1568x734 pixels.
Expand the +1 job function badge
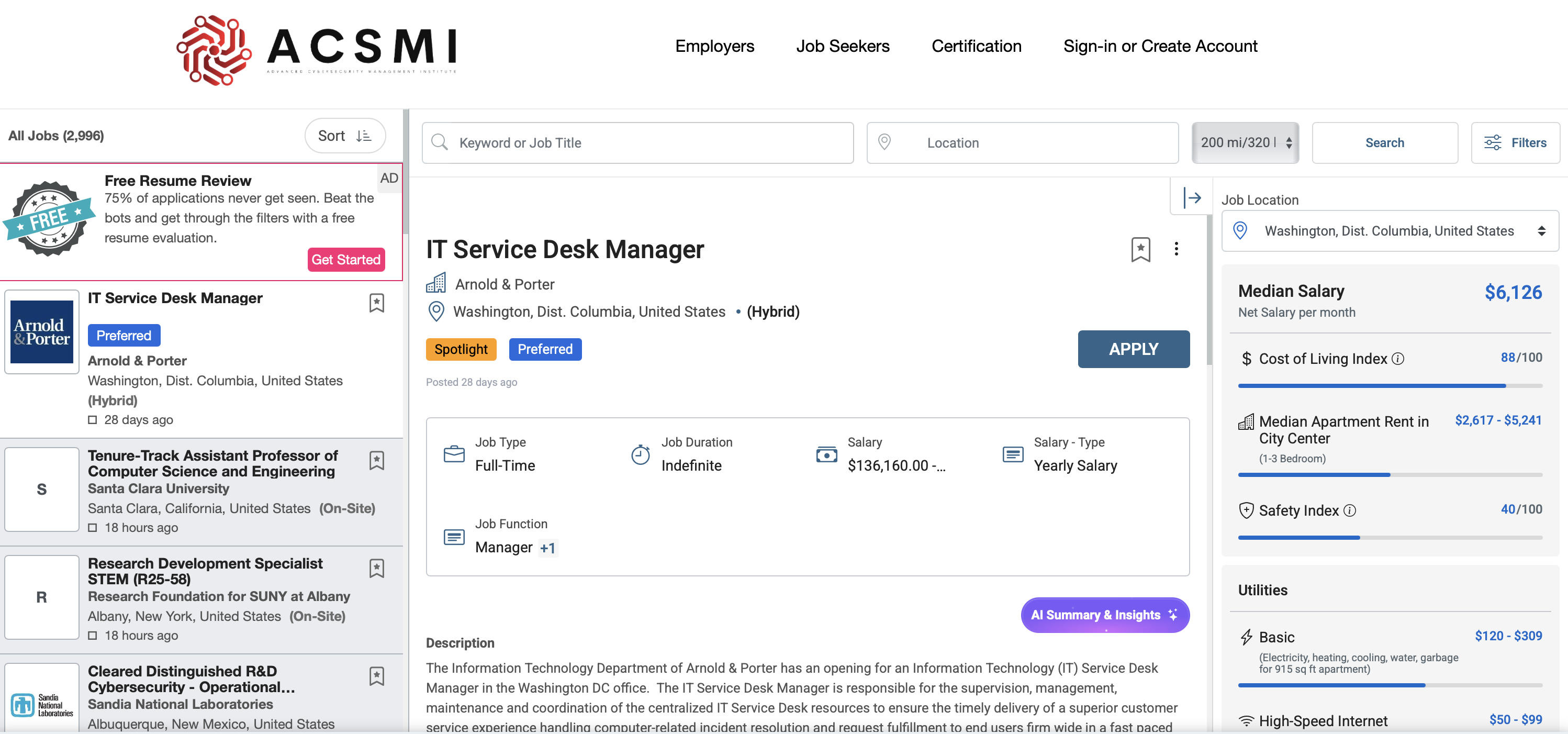point(547,548)
